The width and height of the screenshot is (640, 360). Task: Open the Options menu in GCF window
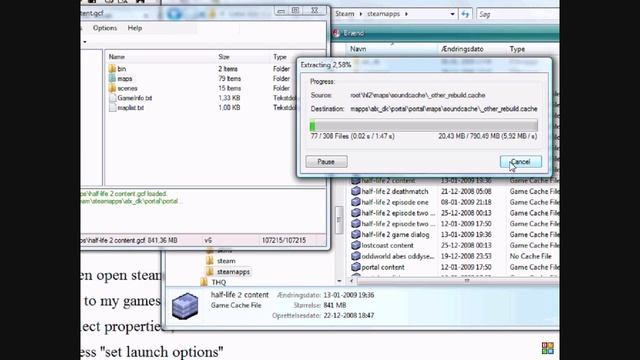[104, 28]
